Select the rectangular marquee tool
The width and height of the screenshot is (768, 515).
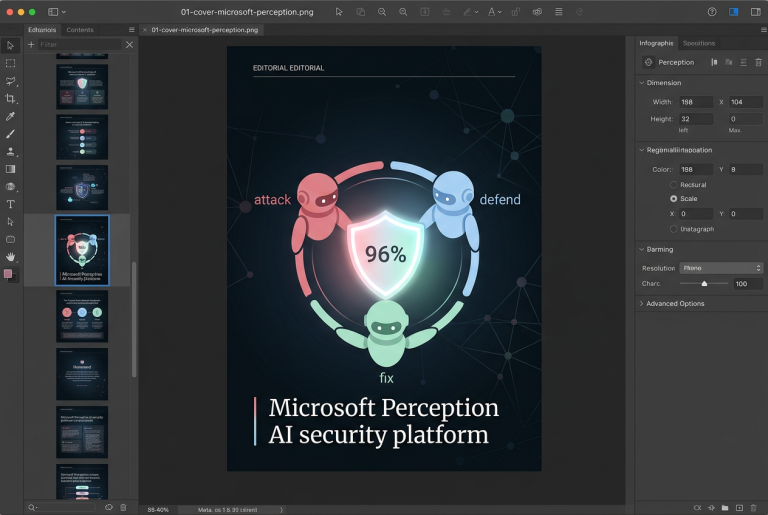point(10,63)
